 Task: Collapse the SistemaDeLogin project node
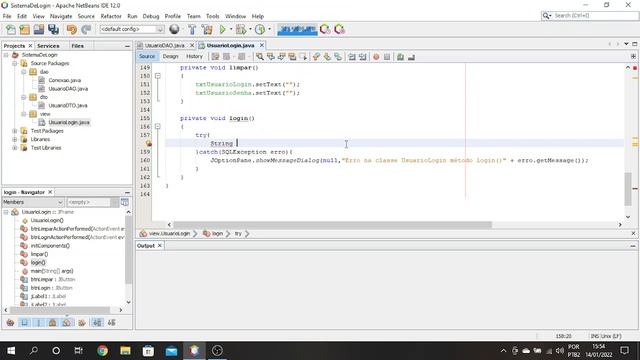click(x=6, y=55)
